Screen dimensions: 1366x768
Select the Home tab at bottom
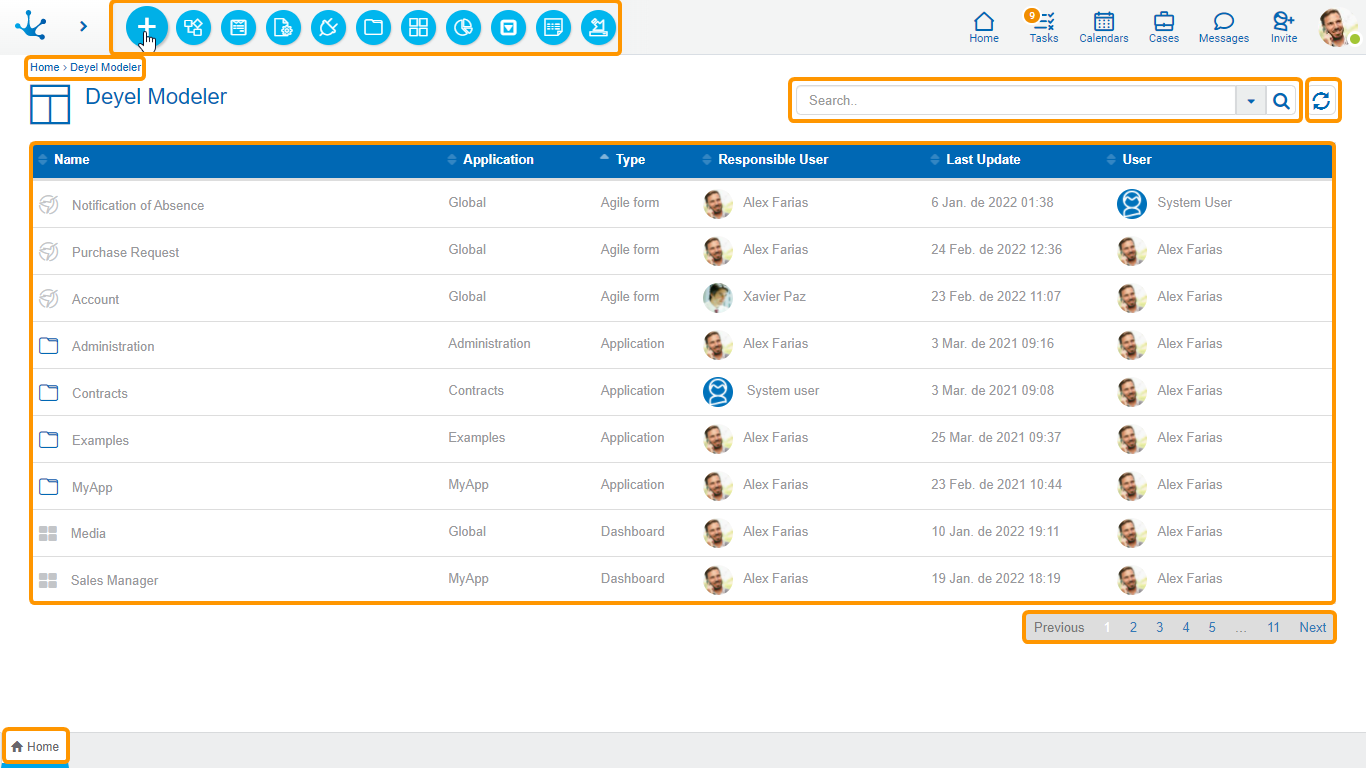coord(35,747)
